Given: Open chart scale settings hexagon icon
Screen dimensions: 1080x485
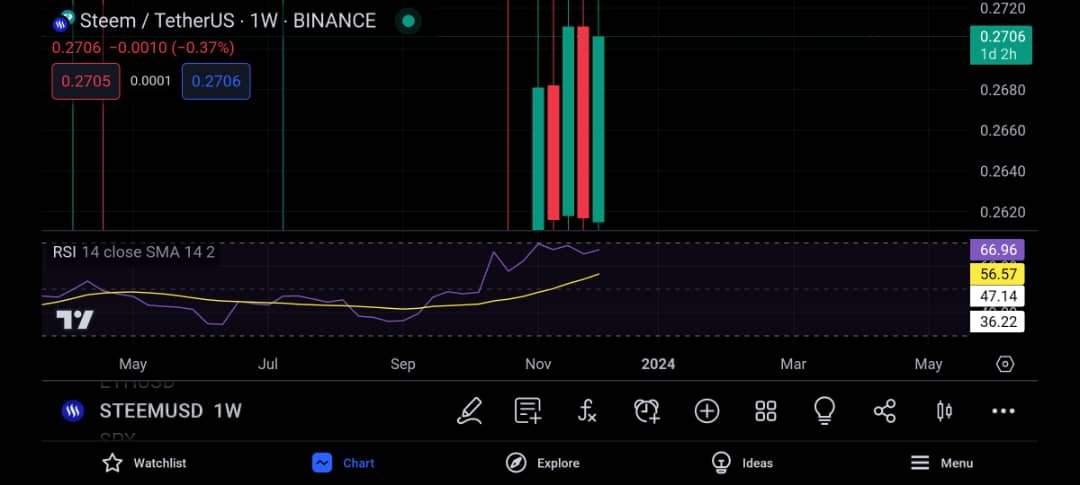Looking at the screenshot, I should [1005, 364].
